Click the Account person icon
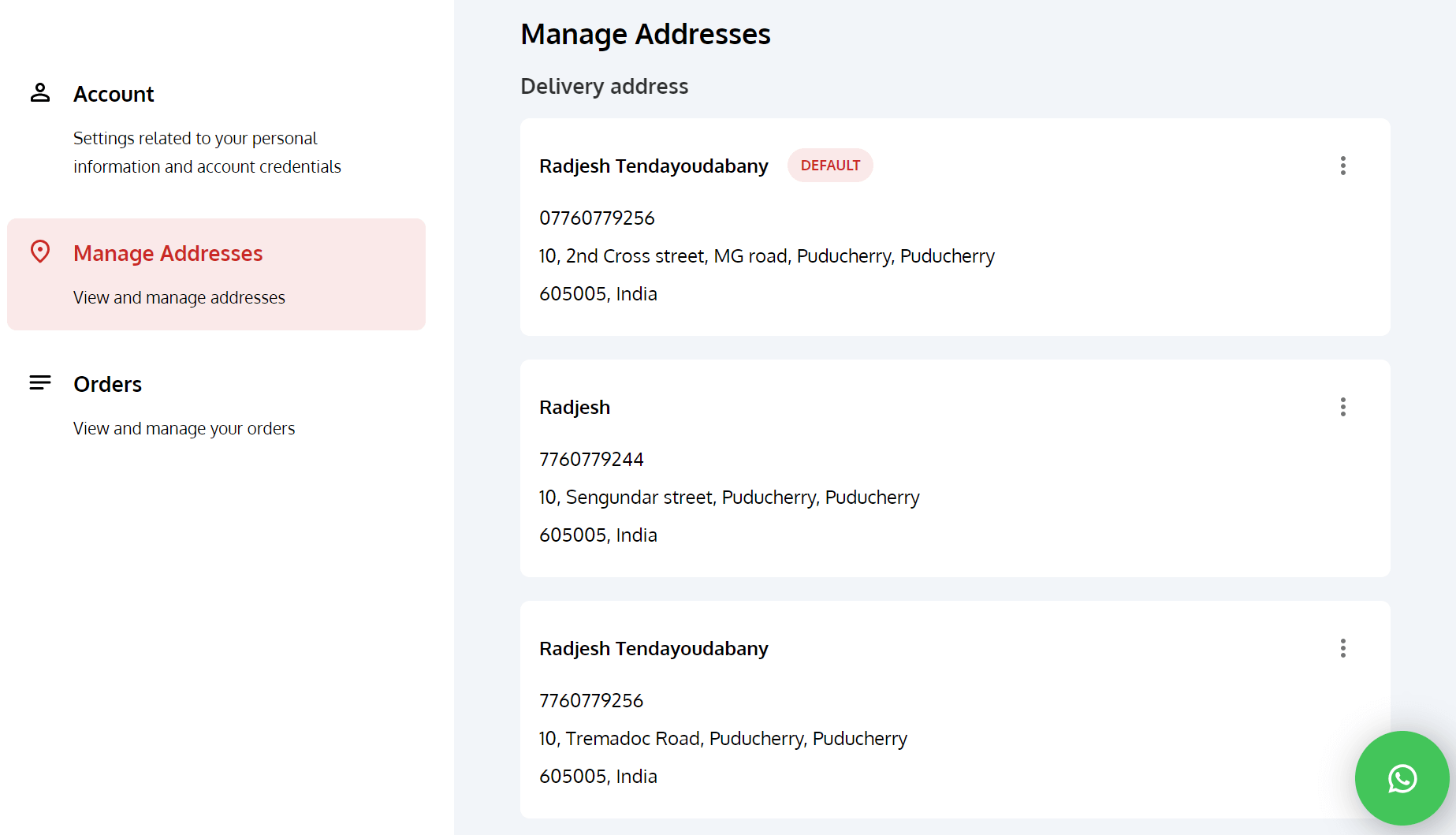1456x835 pixels. click(x=40, y=93)
